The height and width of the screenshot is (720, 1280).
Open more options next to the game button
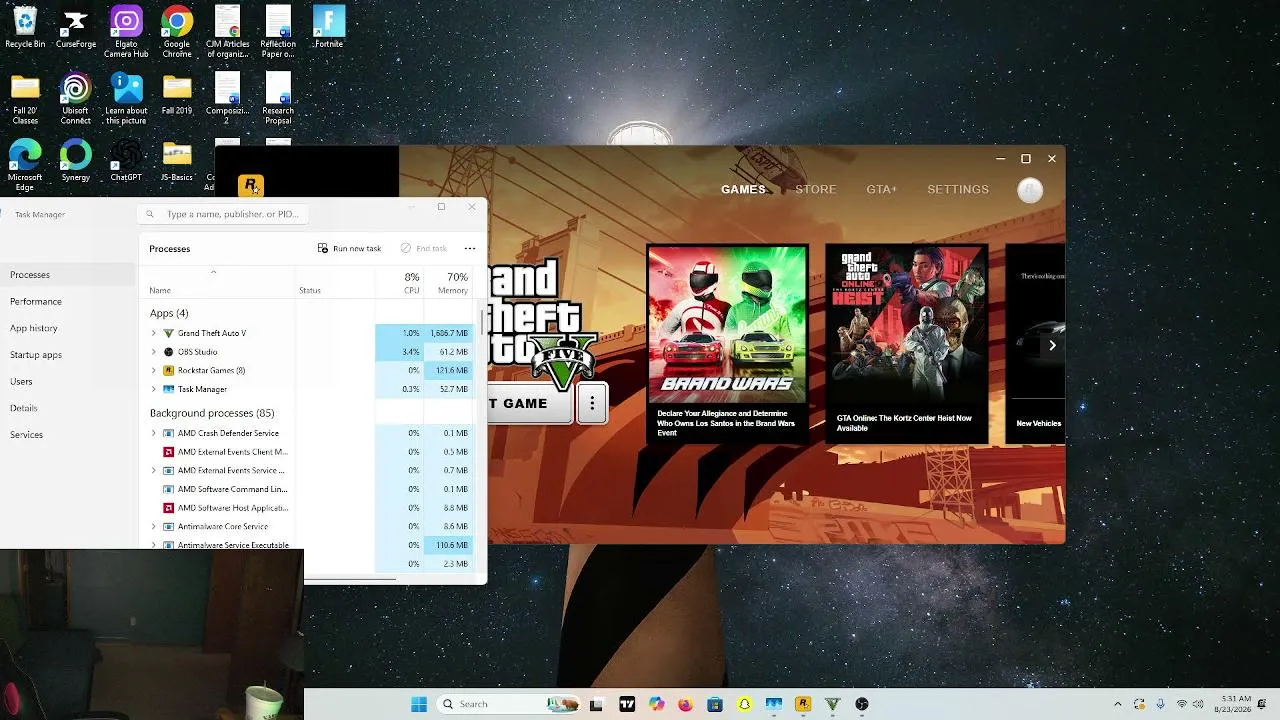pyautogui.click(x=592, y=403)
